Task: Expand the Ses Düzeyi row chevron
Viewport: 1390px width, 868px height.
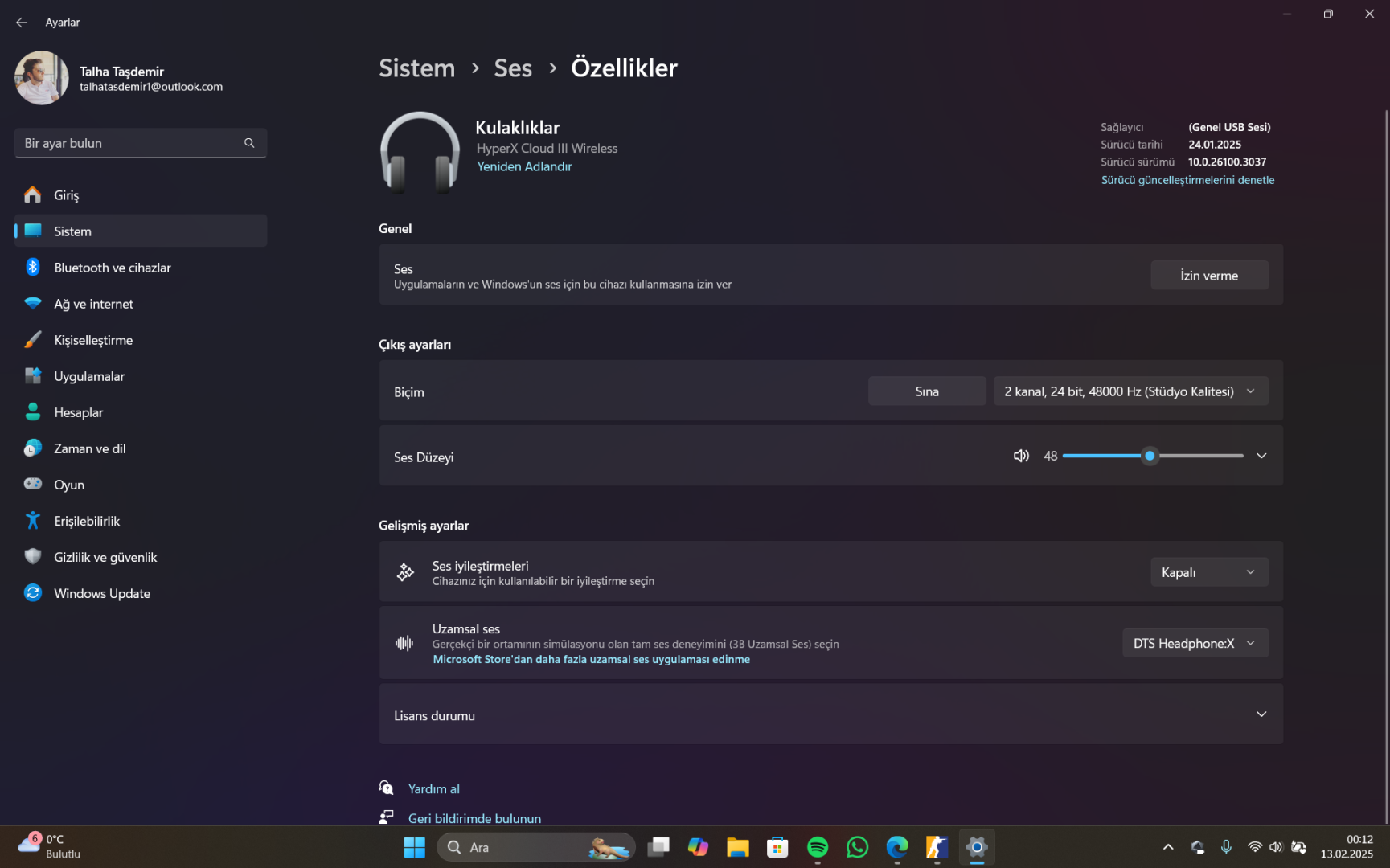Action: [x=1261, y=456]
